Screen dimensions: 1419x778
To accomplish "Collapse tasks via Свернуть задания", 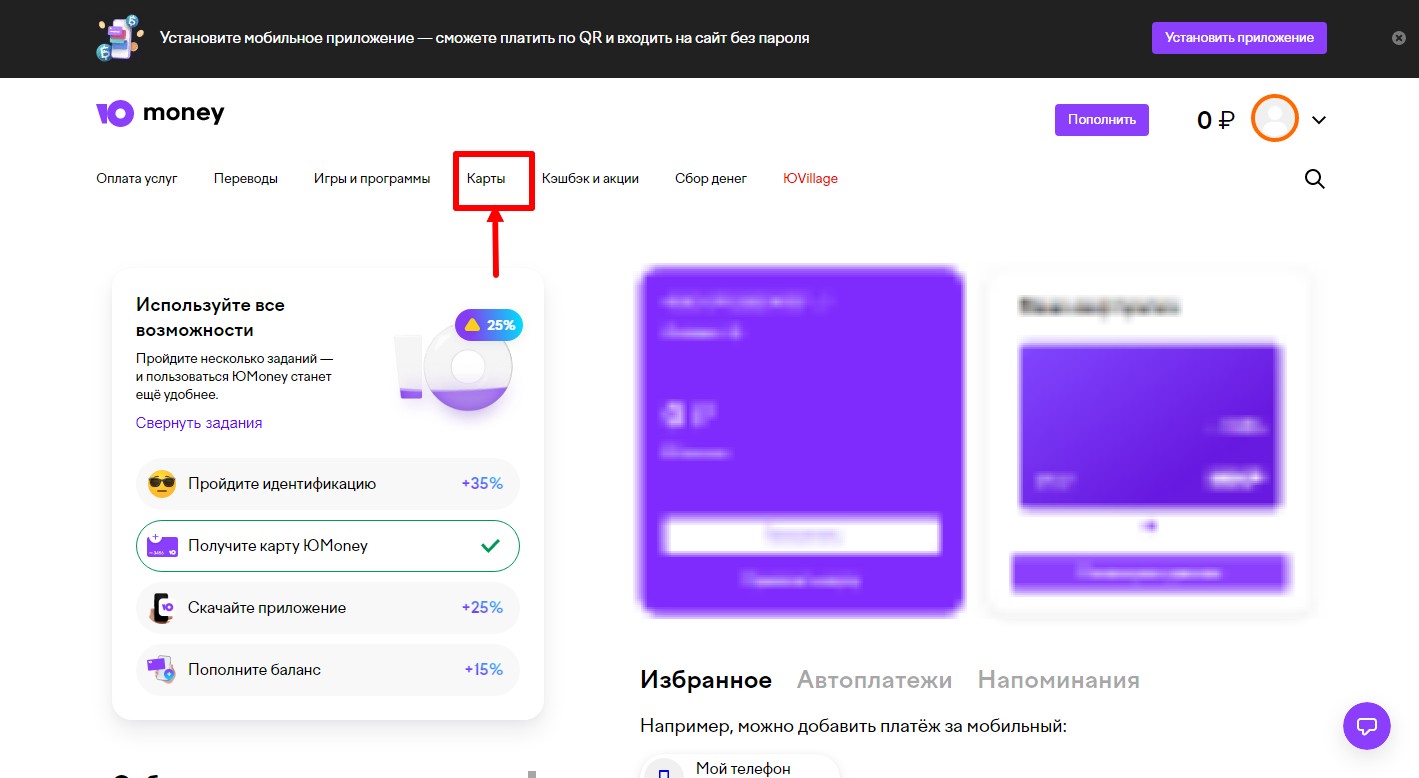I will click(199, 423).
